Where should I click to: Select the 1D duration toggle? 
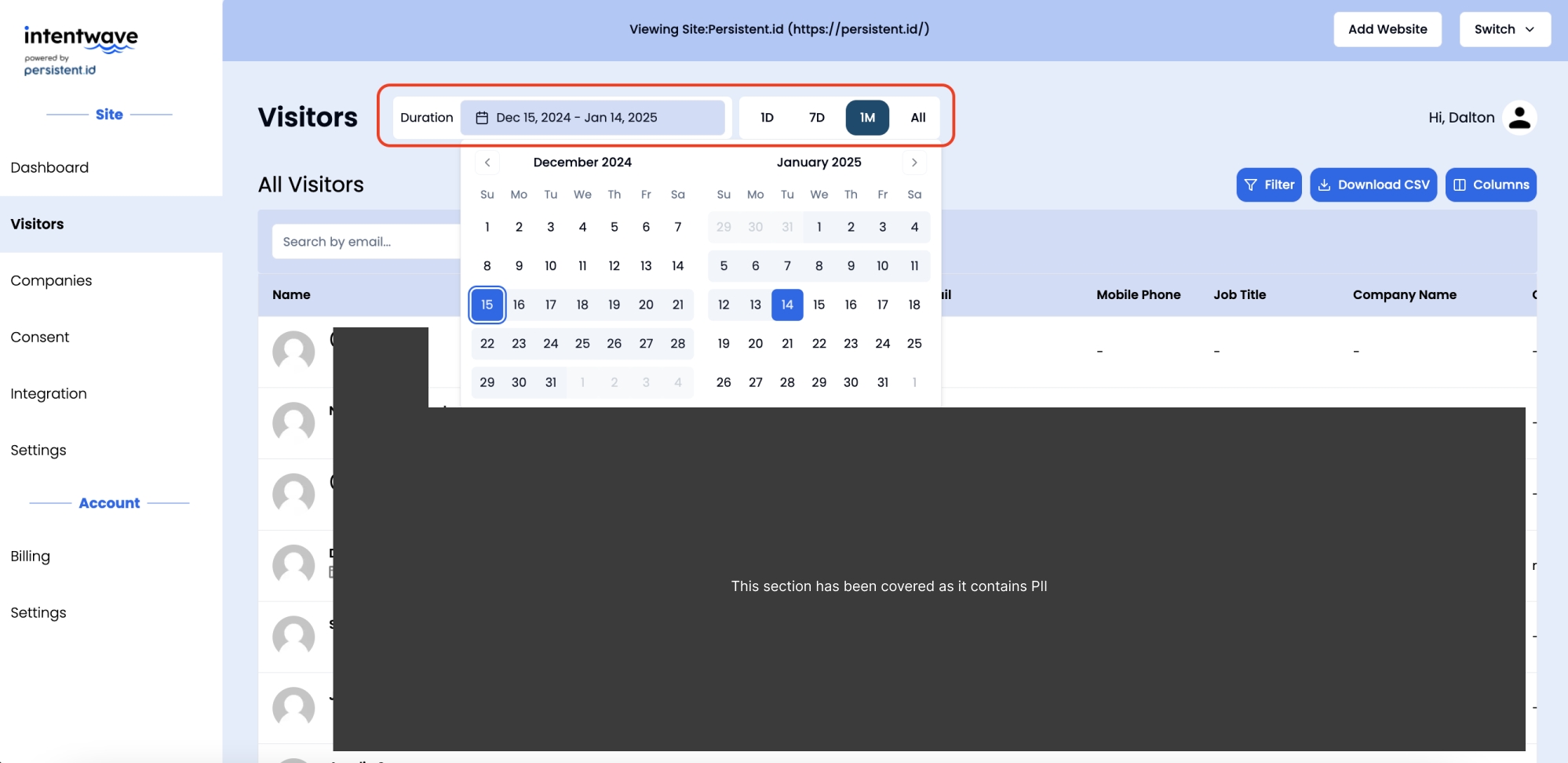[x=767, y=118]
